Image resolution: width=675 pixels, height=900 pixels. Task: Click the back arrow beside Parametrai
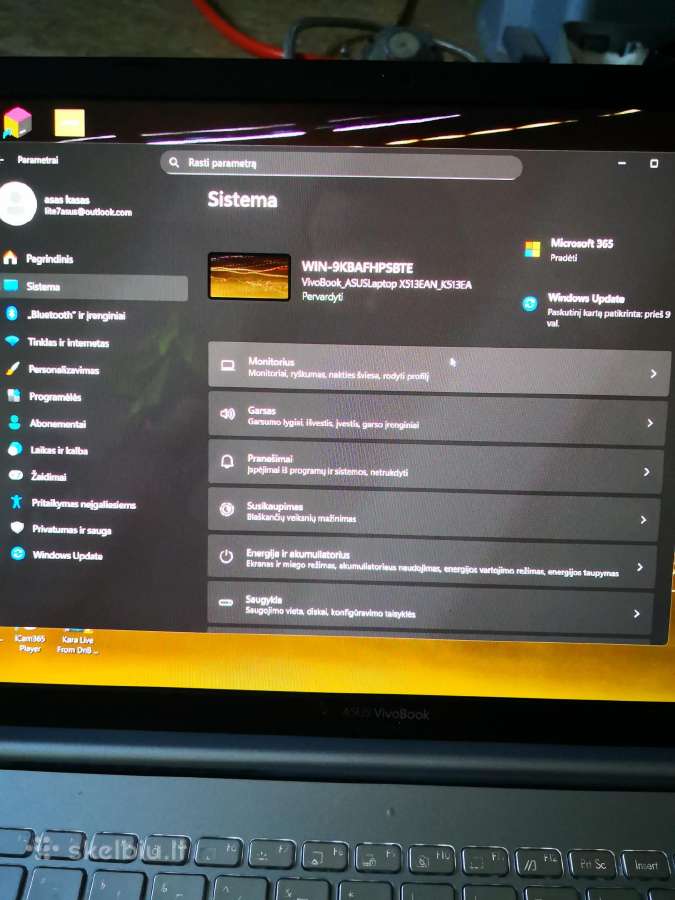tap(3, 160)
